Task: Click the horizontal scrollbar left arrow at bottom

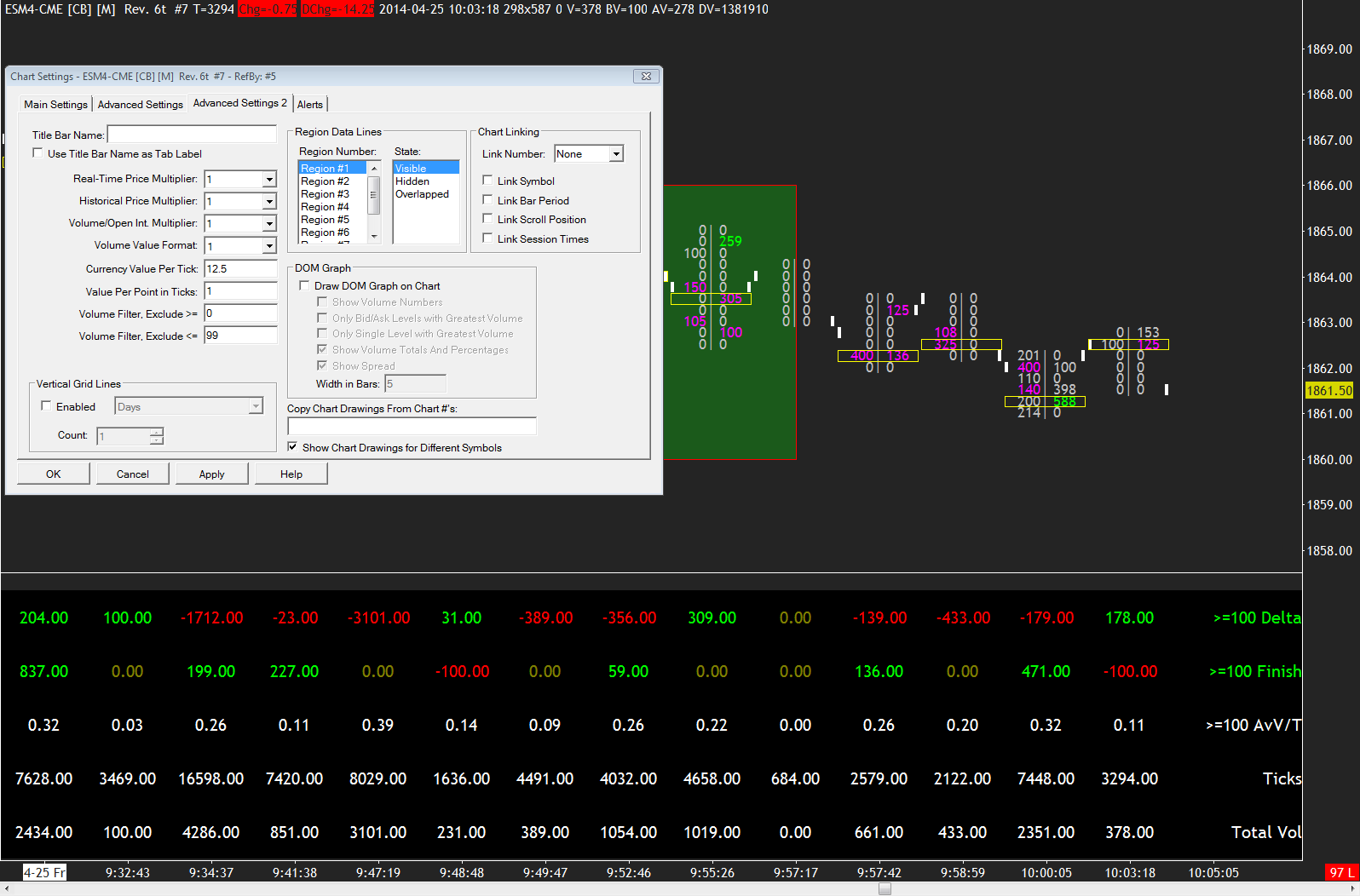Action: pos(7,888)
